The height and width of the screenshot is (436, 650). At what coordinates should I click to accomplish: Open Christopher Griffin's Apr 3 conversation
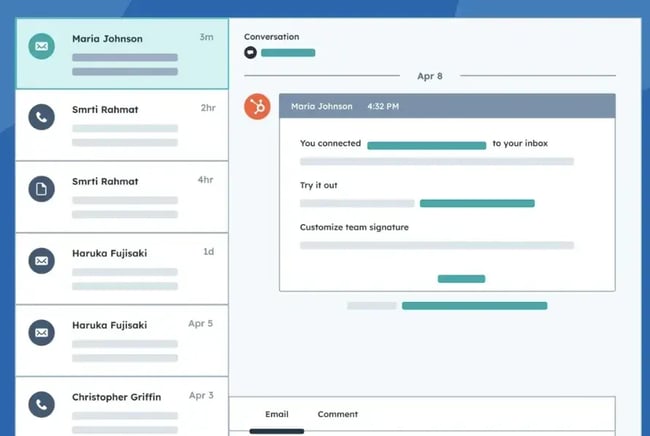click(122, 407)
